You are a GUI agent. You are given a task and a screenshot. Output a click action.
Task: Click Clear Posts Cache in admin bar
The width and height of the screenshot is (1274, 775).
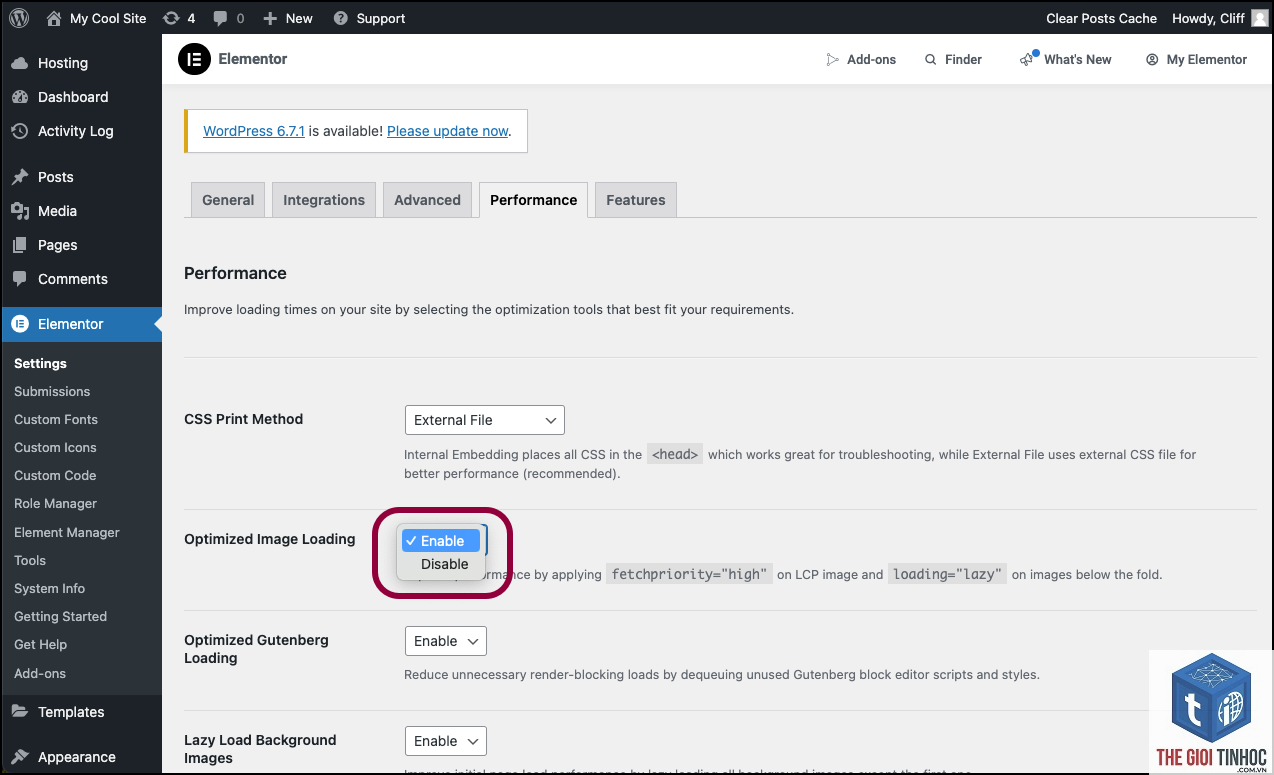pyautogui.click(x=1101, y=18)
